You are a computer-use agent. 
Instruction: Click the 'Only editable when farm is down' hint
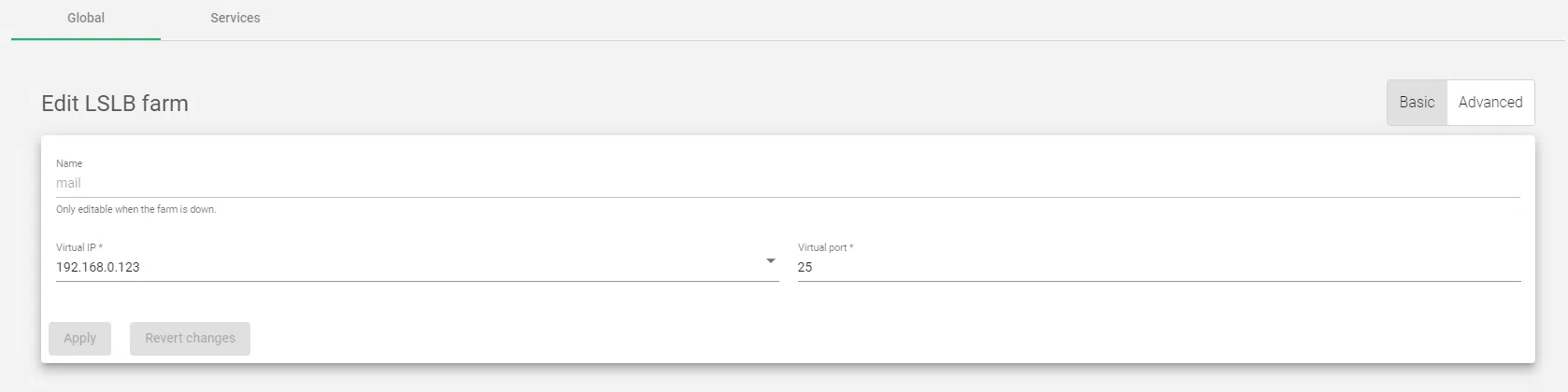135,209
